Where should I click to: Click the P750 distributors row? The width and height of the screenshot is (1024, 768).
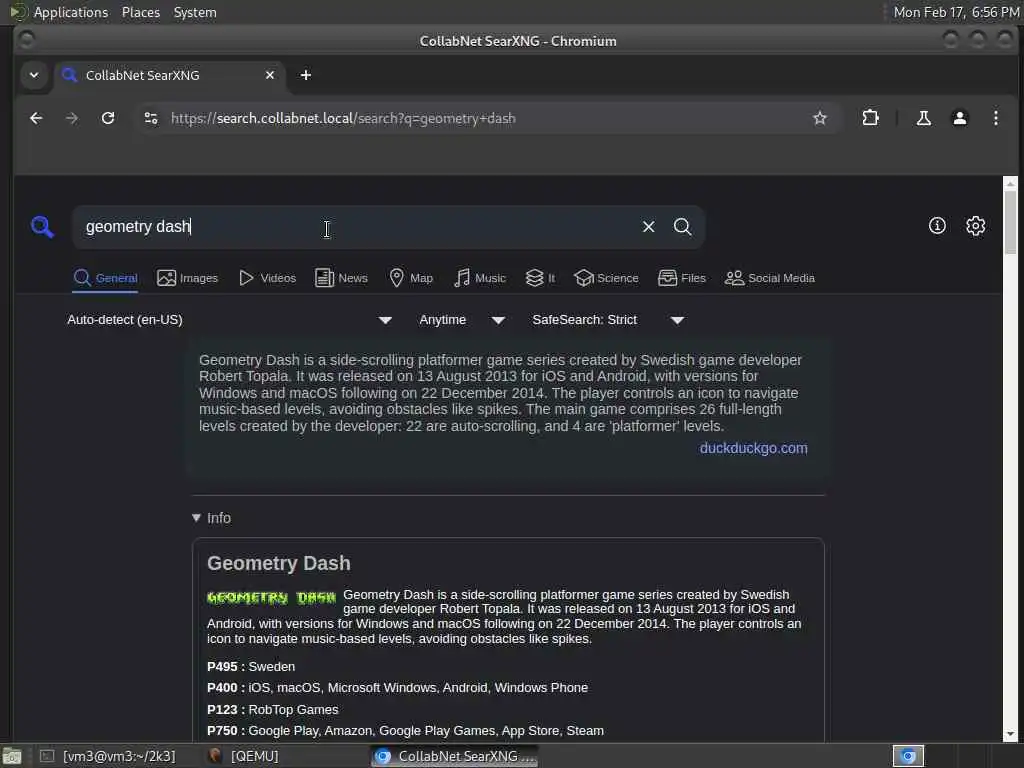(x=405, y=731)
